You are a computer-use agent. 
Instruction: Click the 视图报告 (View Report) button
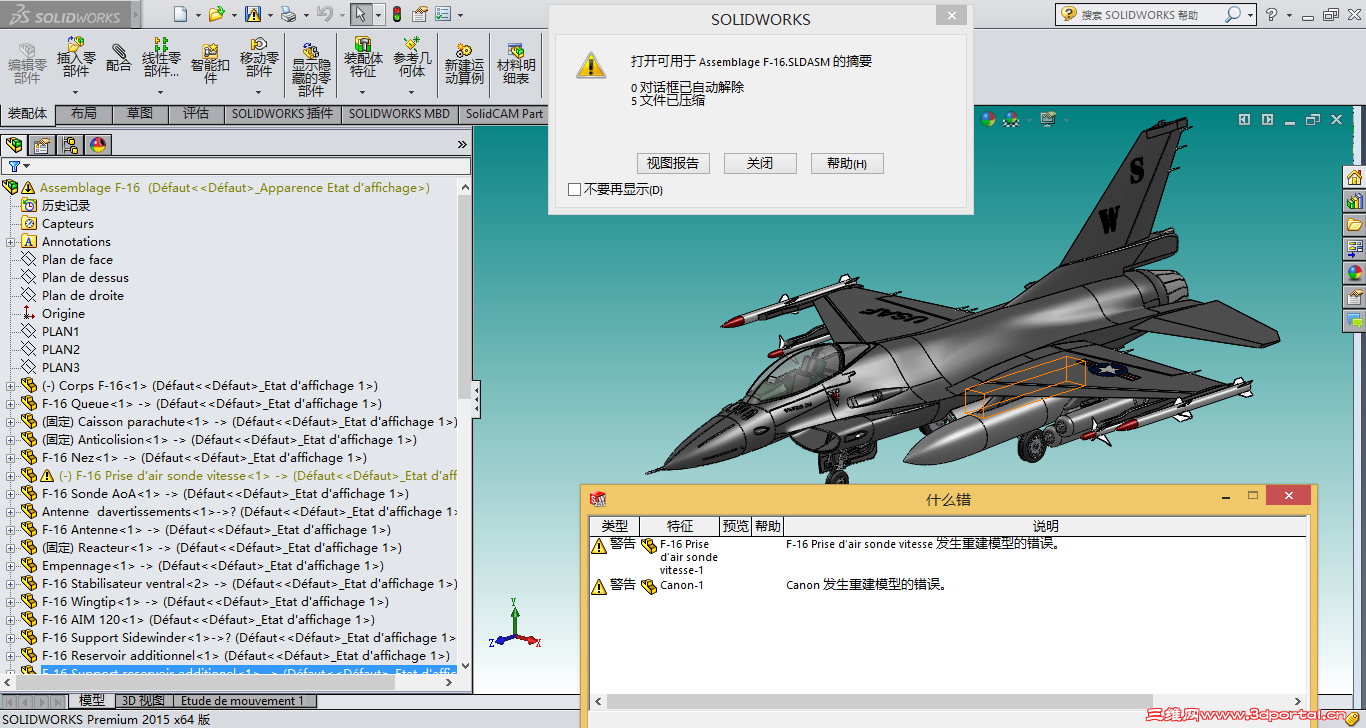tap(673, 163)
